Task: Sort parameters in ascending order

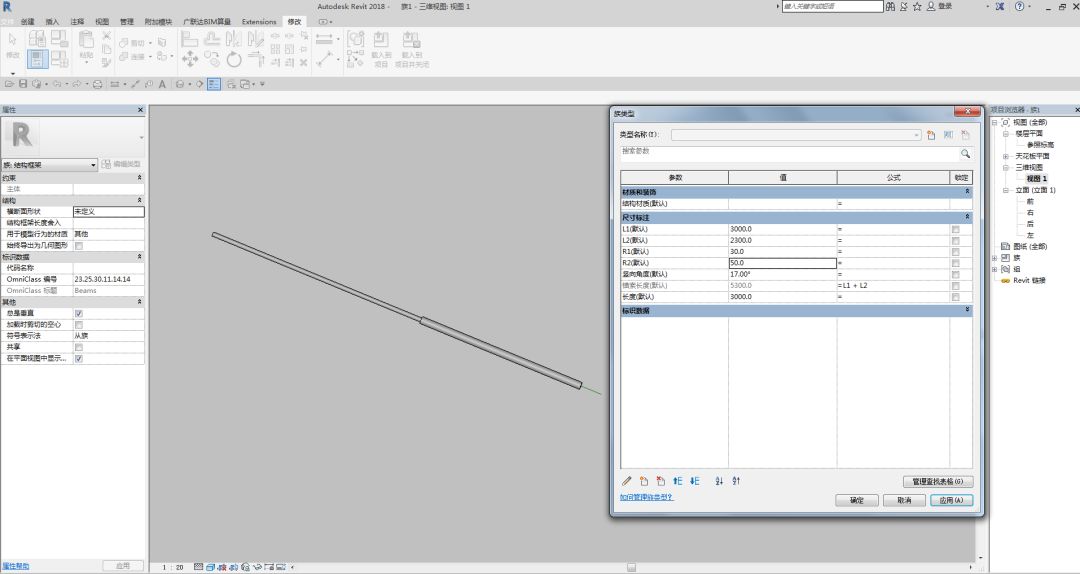Action: 719,481
